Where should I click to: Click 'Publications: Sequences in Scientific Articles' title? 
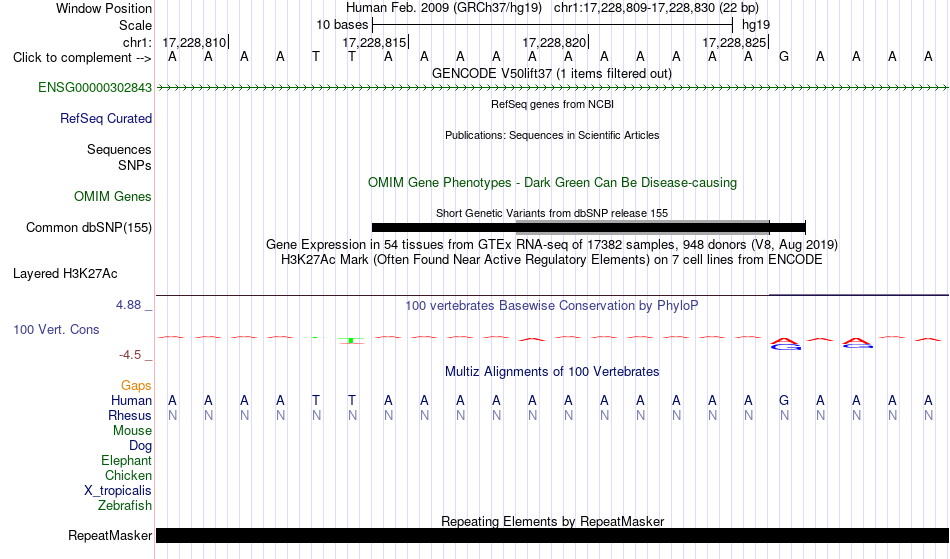[552, 135]
